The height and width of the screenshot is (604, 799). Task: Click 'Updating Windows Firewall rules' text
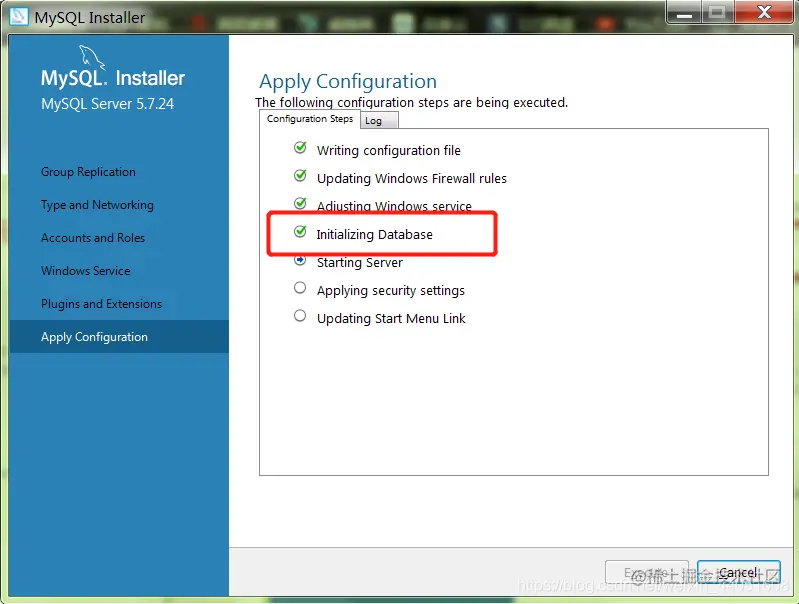click(412, 179)
